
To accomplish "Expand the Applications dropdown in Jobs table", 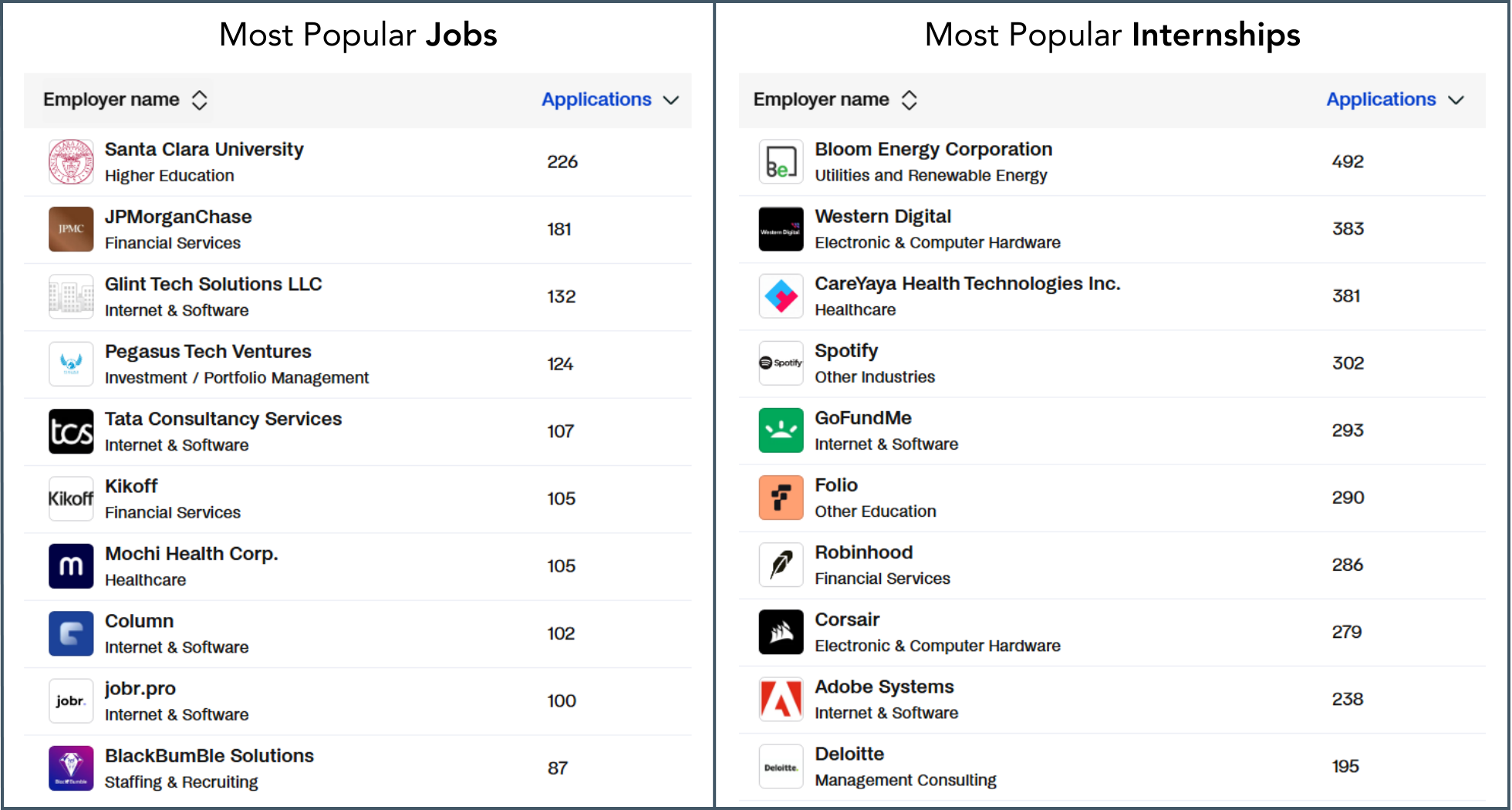I will click(x=610, y=100).
